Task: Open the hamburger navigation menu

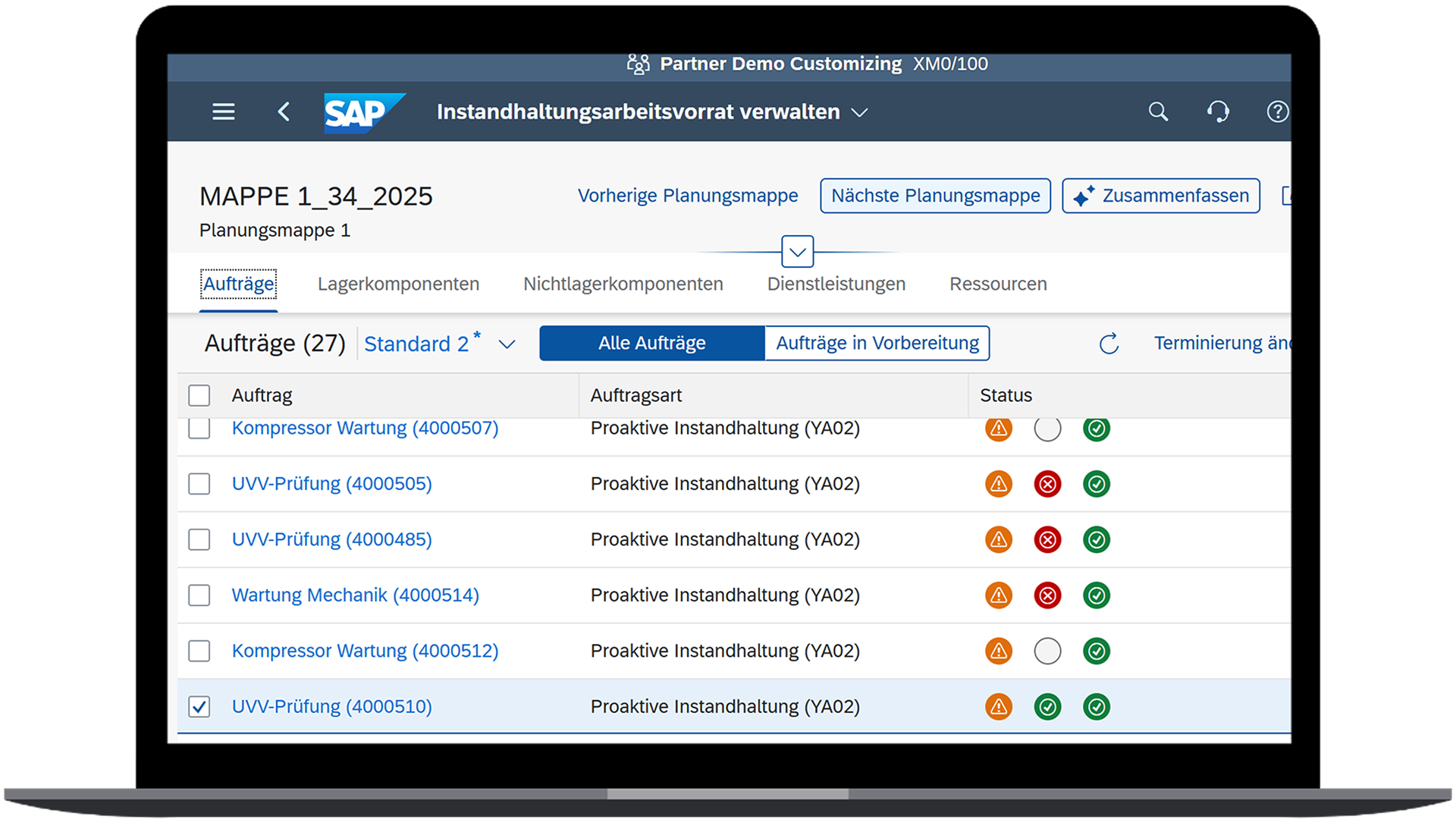Action: pos(223,112)
